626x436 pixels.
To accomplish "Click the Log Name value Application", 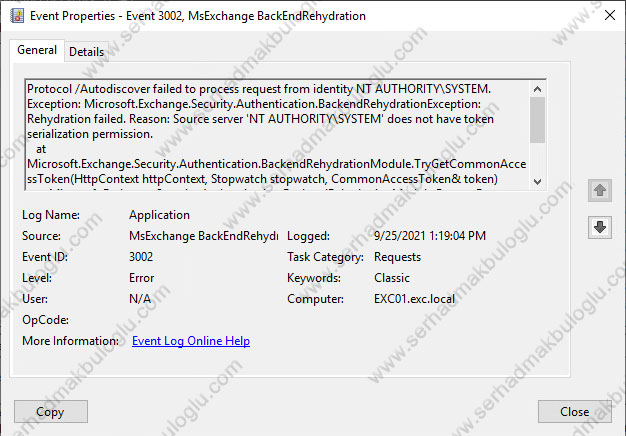I will click(x=159, y=215).
